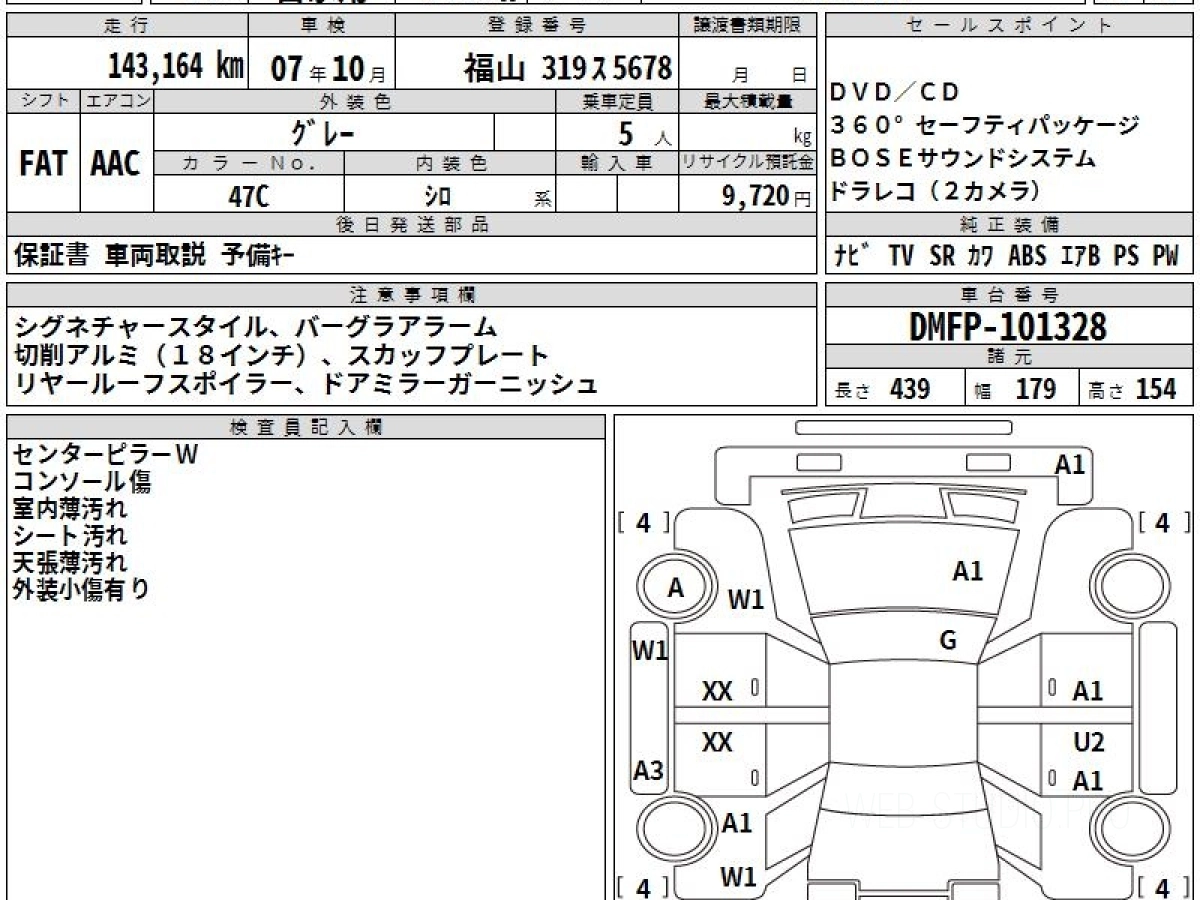Select the color number 47C
Viewport: 1200px width, 900px height.
point(248,196)
